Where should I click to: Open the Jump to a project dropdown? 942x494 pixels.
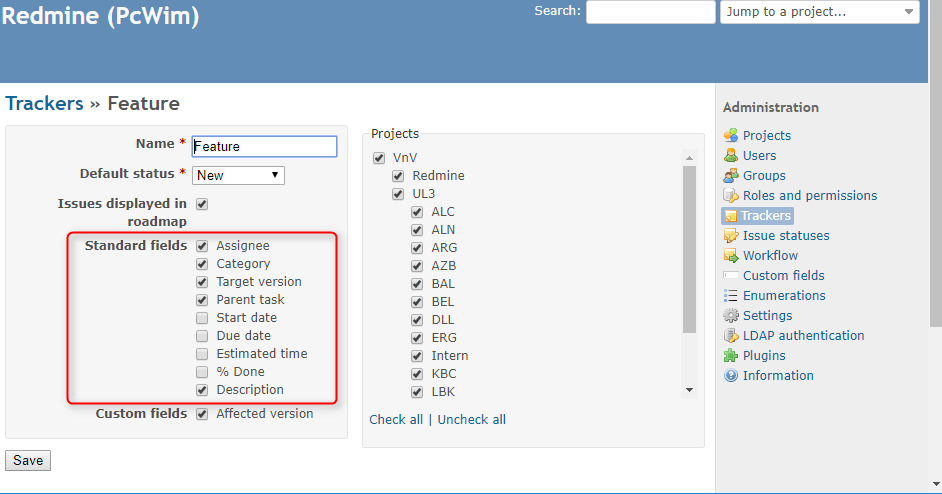click(x=819, y=12)
